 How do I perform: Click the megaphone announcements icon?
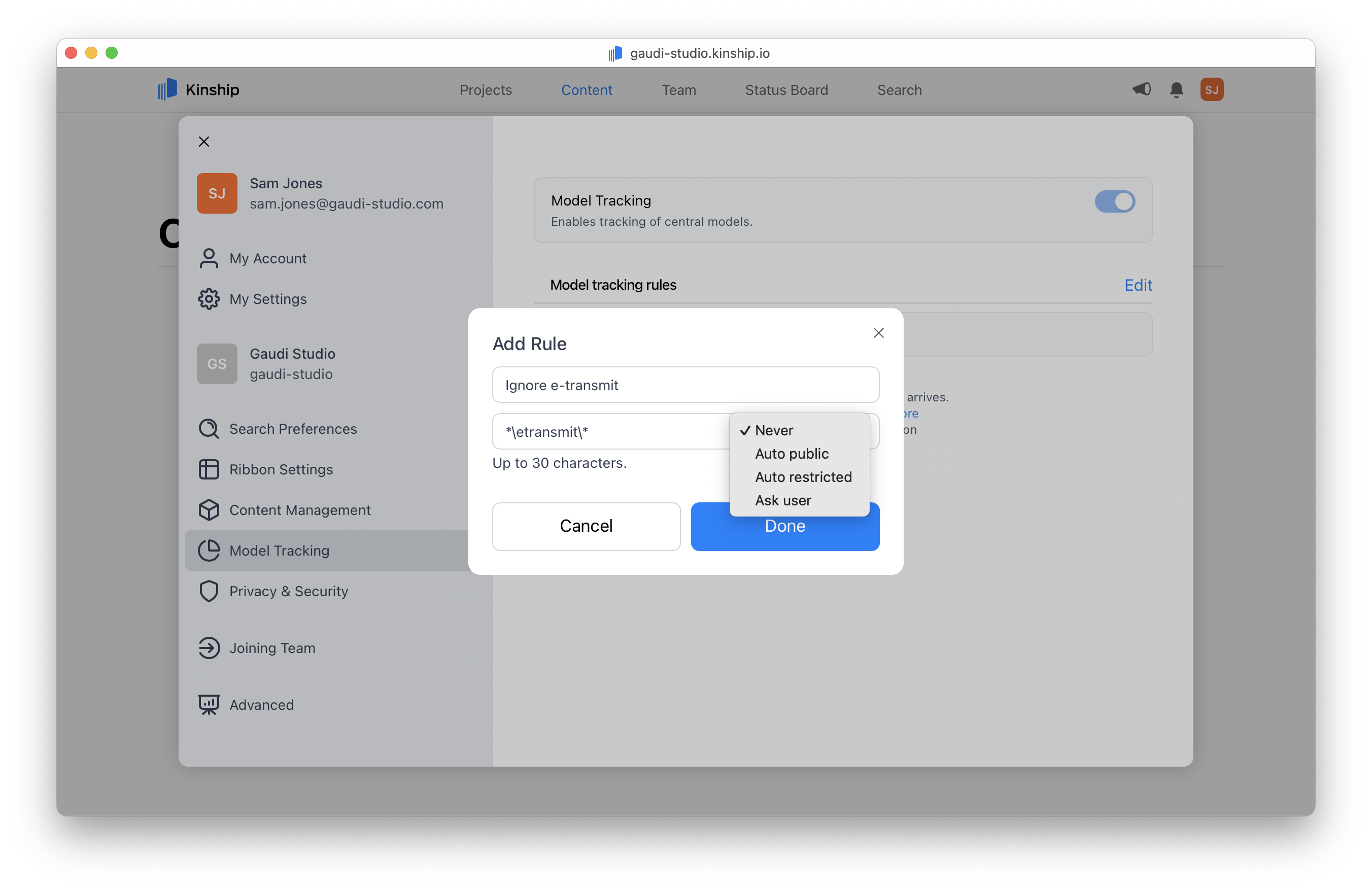coord(1141,89)
